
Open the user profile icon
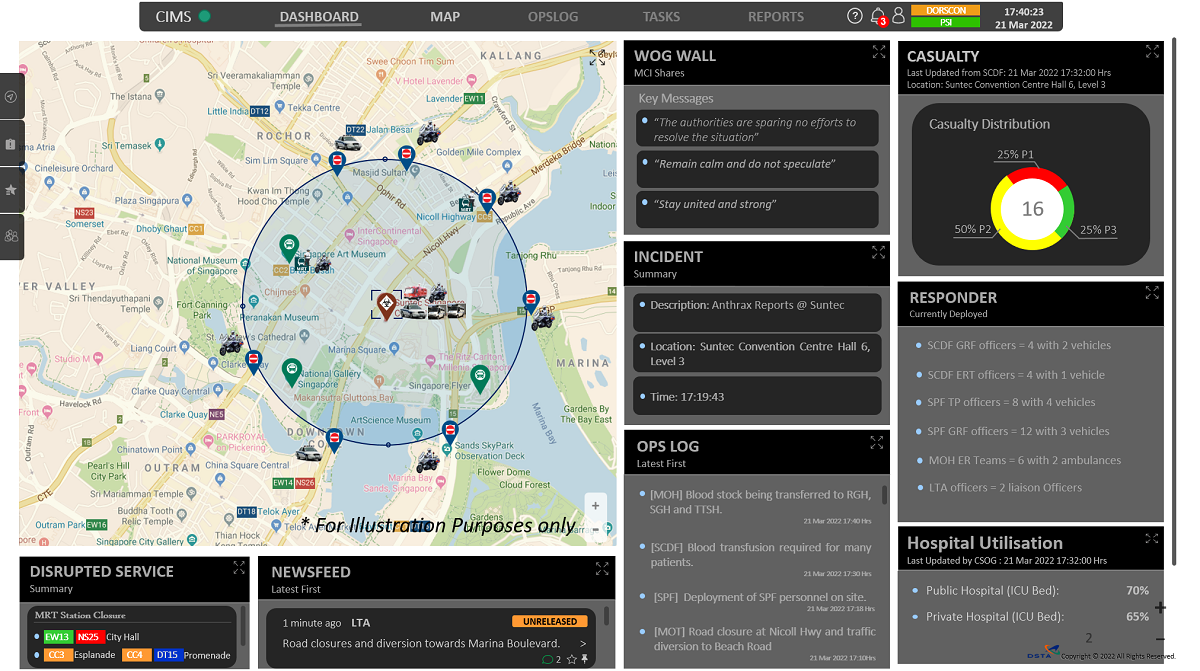point(898,16)
